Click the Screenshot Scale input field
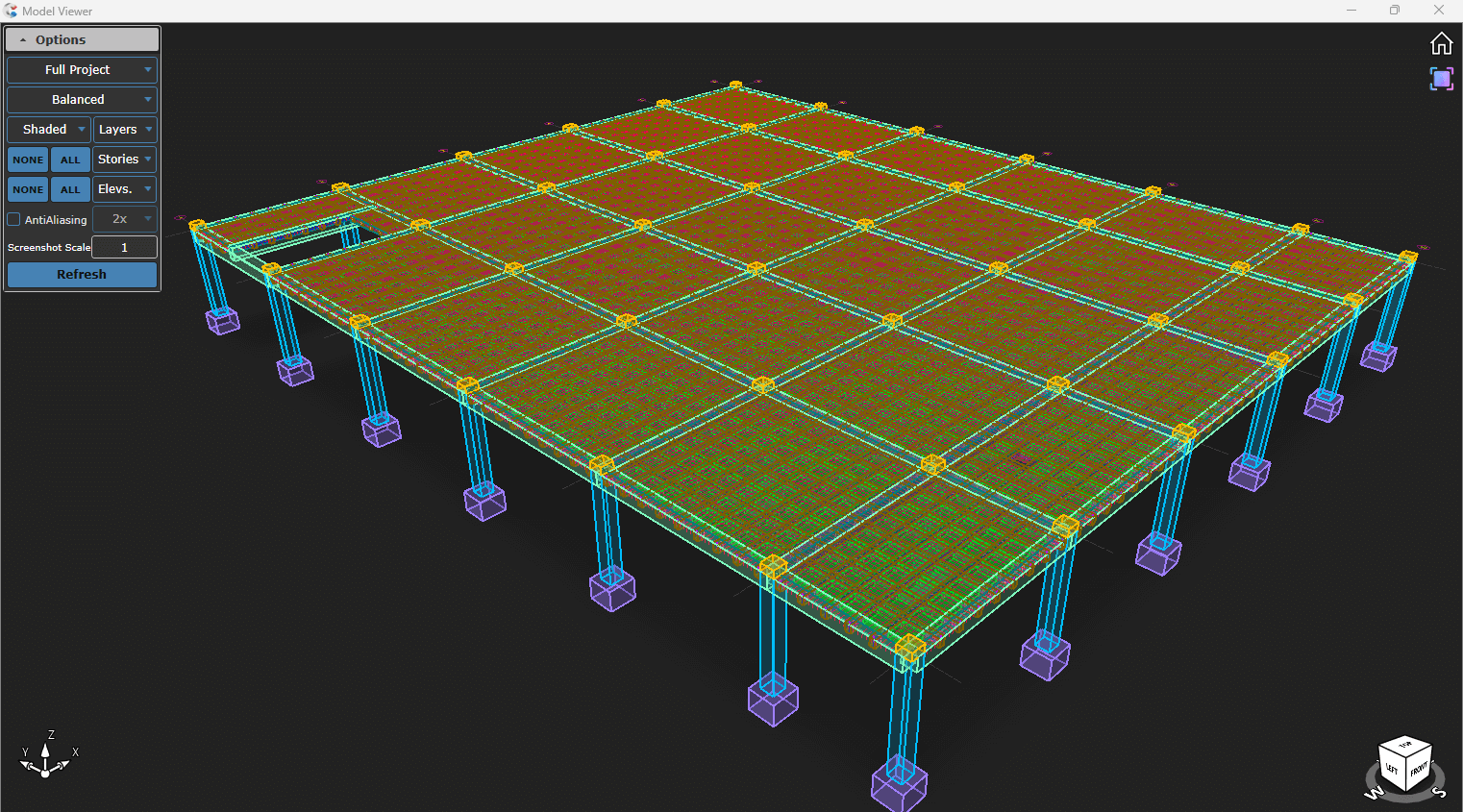1463x812 pixels. point(124,248)
